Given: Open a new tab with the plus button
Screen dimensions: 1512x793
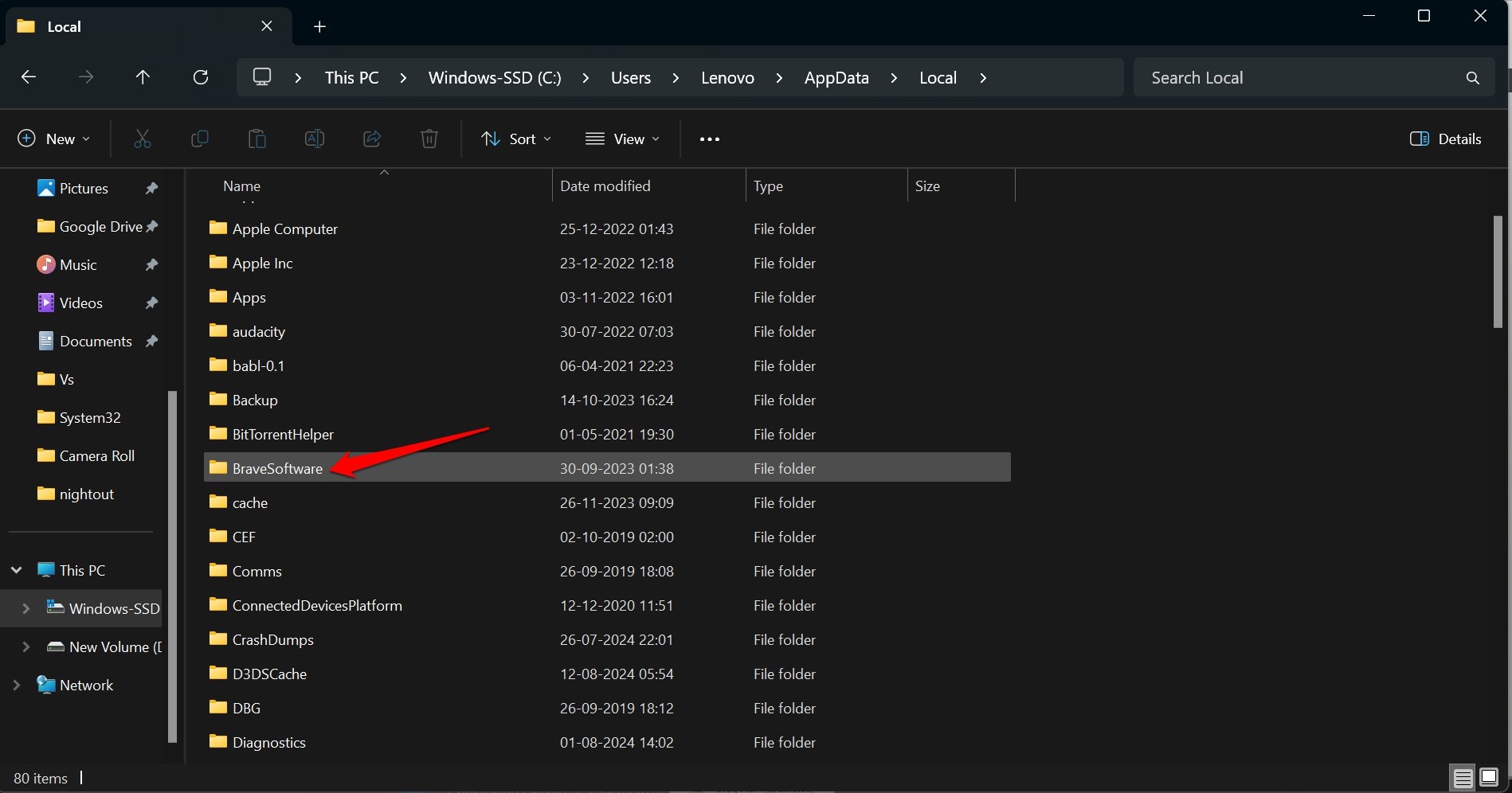Looking at the screenshot, I should coord(319,27).
